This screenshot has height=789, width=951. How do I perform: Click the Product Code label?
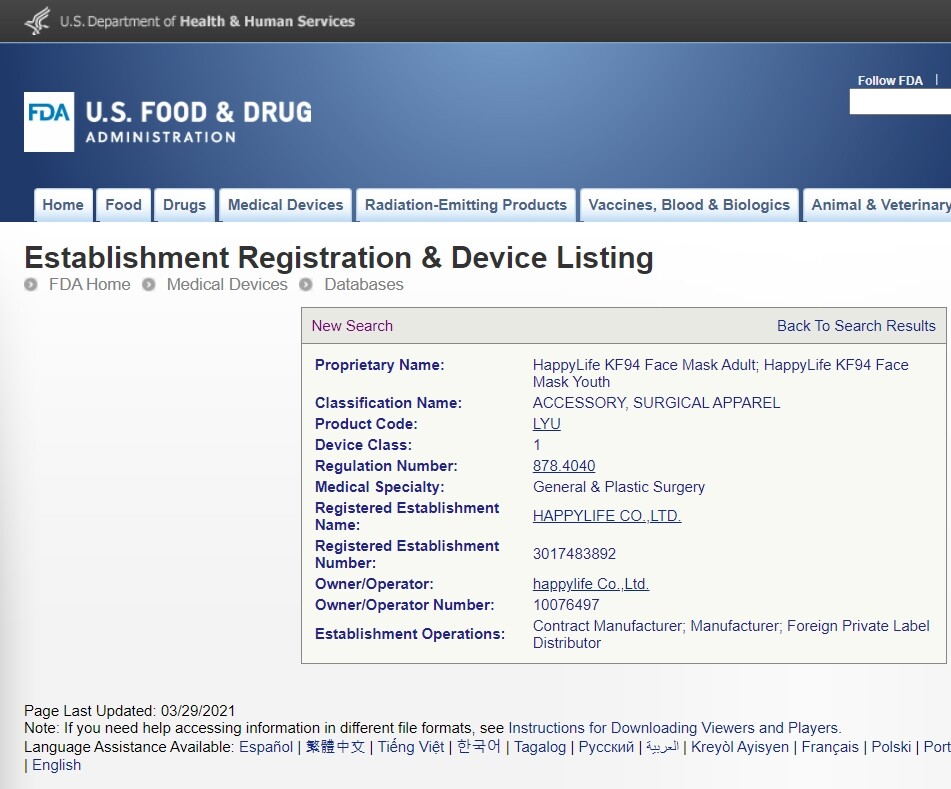366,424
